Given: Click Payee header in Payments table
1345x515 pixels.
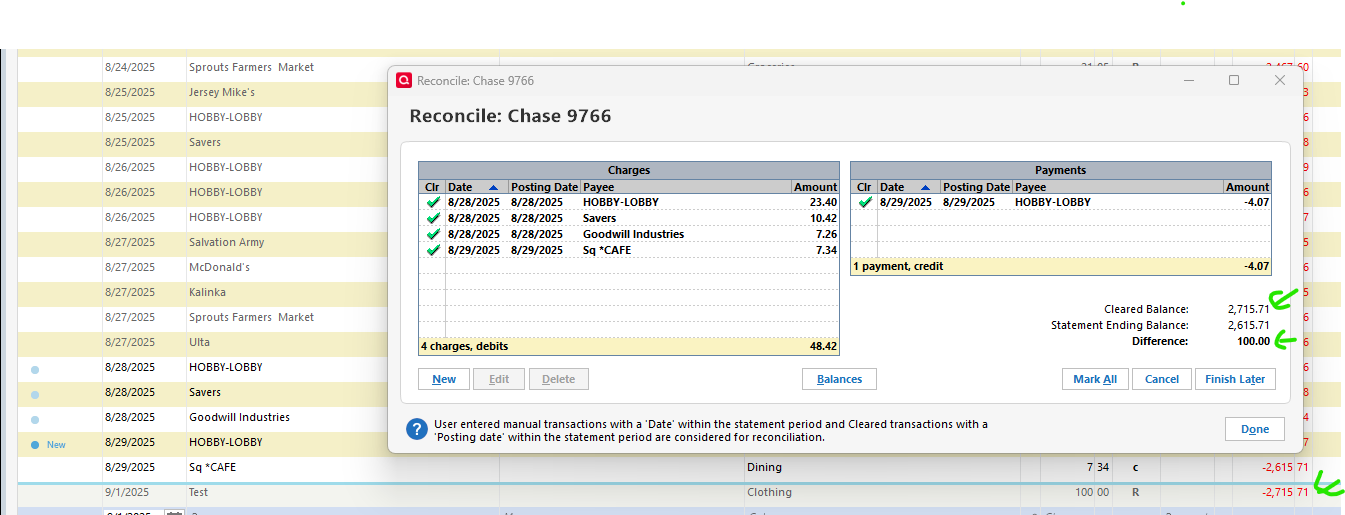Looking at the screenshot, I should pos(1031,187).
